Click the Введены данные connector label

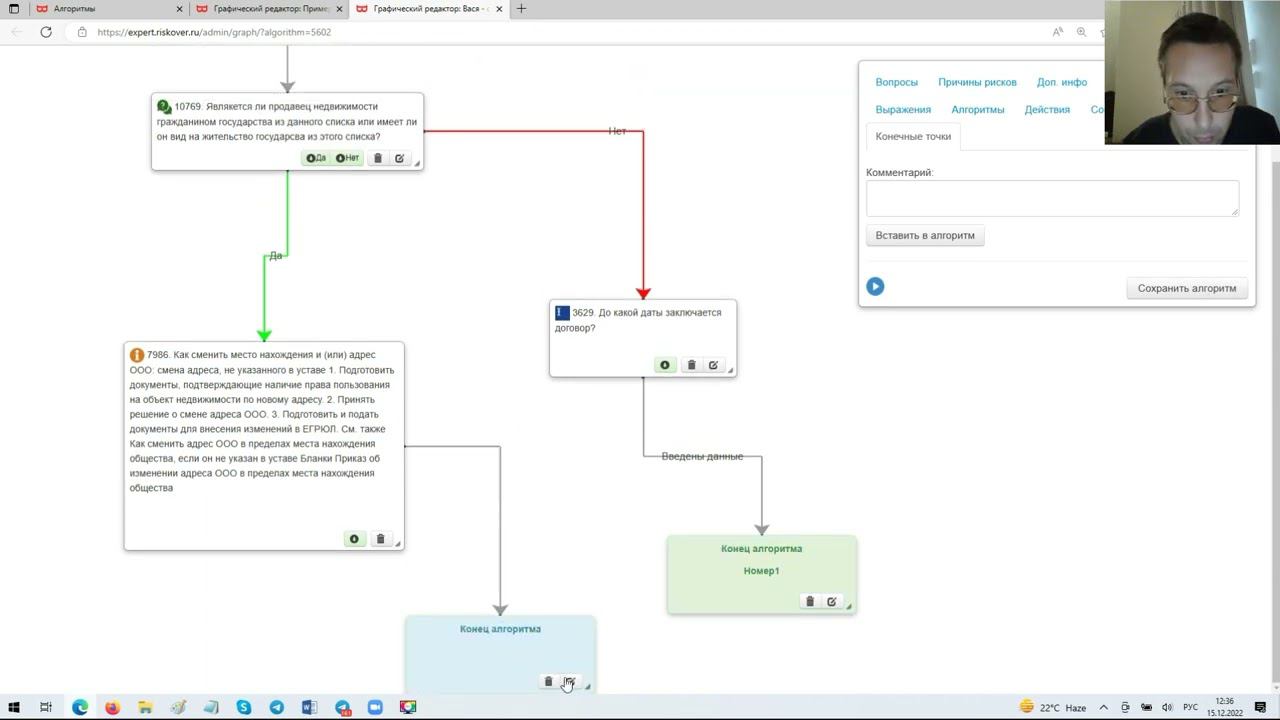coord(702,456)
